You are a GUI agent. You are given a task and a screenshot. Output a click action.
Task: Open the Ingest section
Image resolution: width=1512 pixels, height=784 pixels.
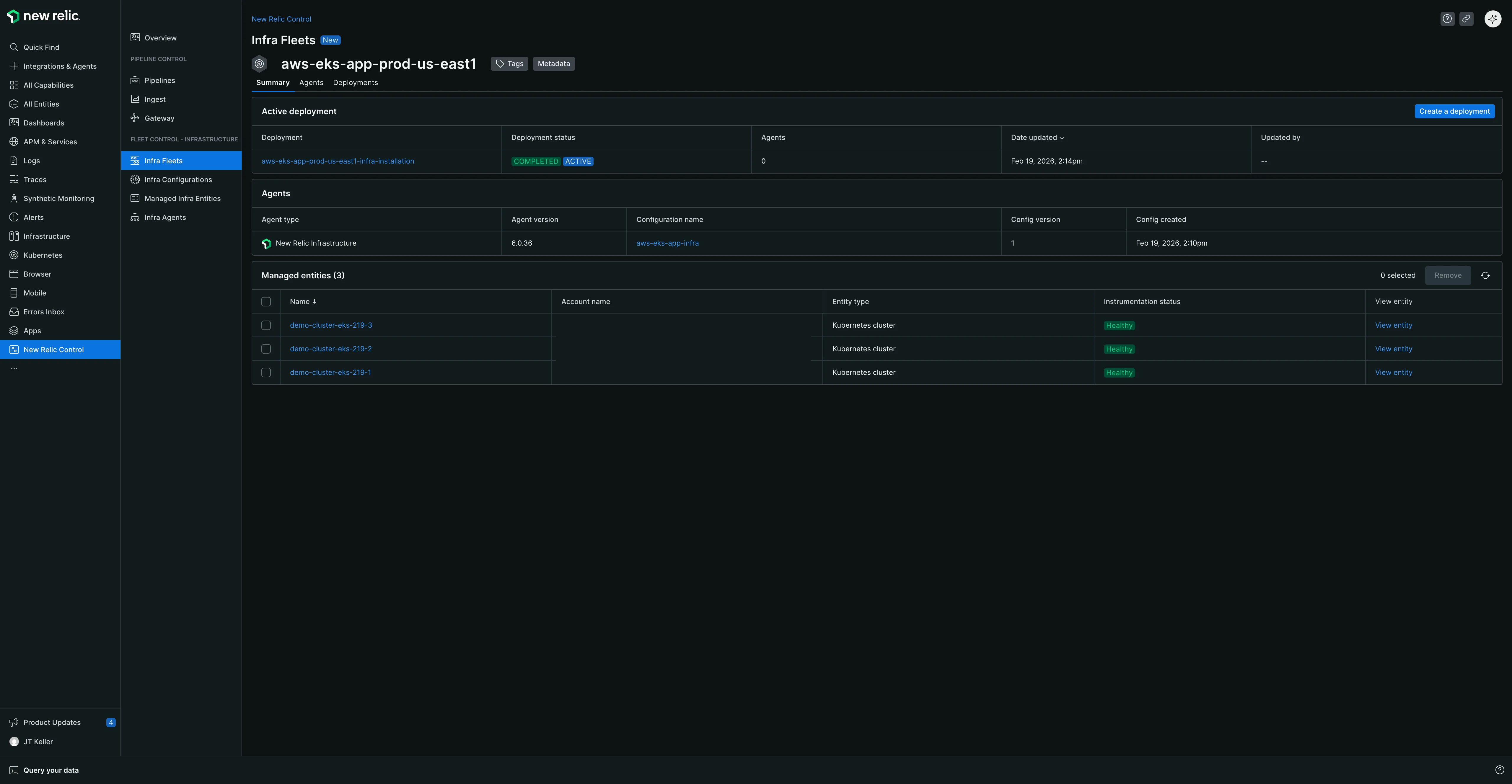click(155, 99)
